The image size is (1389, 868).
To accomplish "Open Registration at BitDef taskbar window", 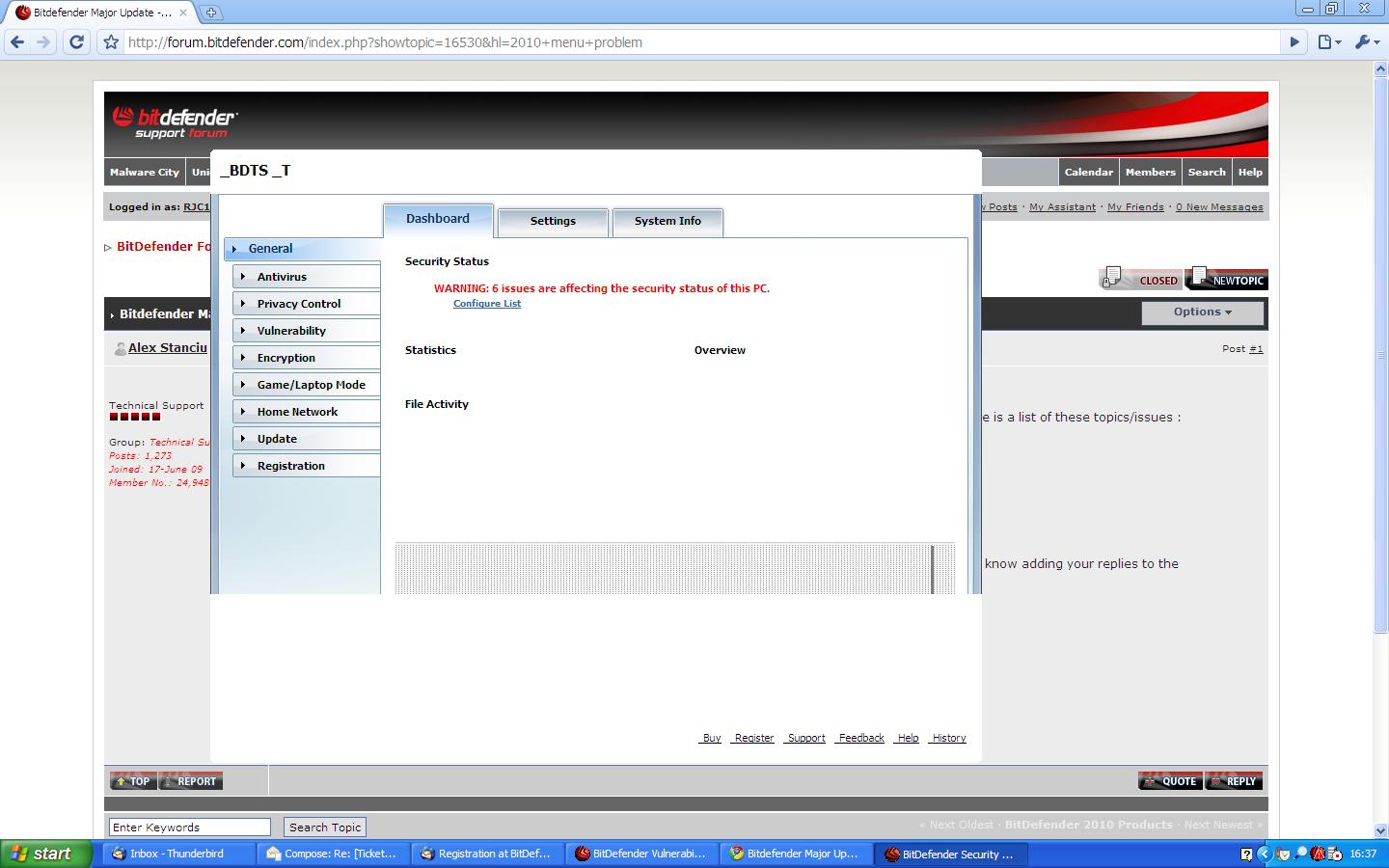I will [x=488, y=854].
